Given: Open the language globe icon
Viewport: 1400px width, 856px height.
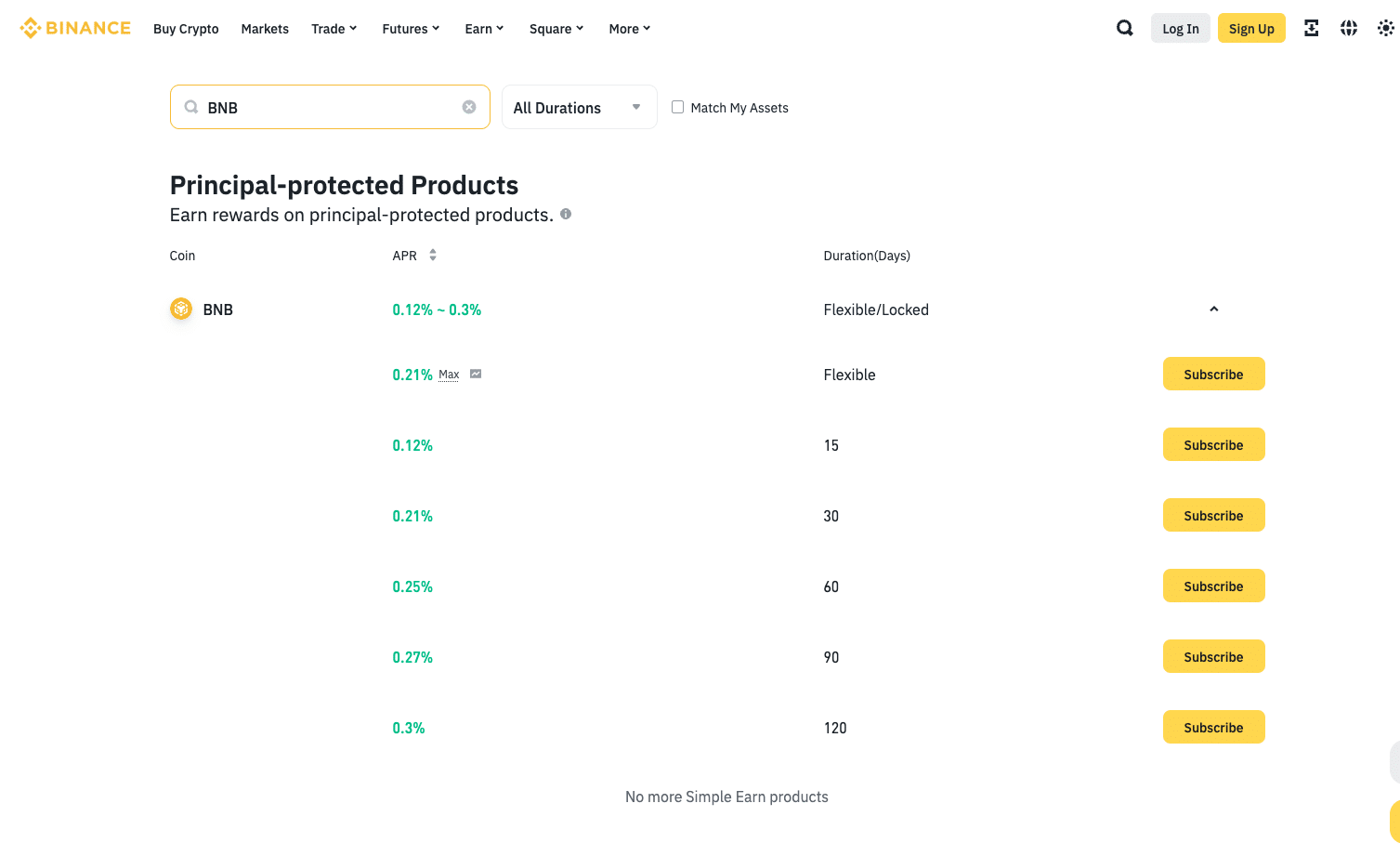Looking at the screenshot, I should 1348,28.
